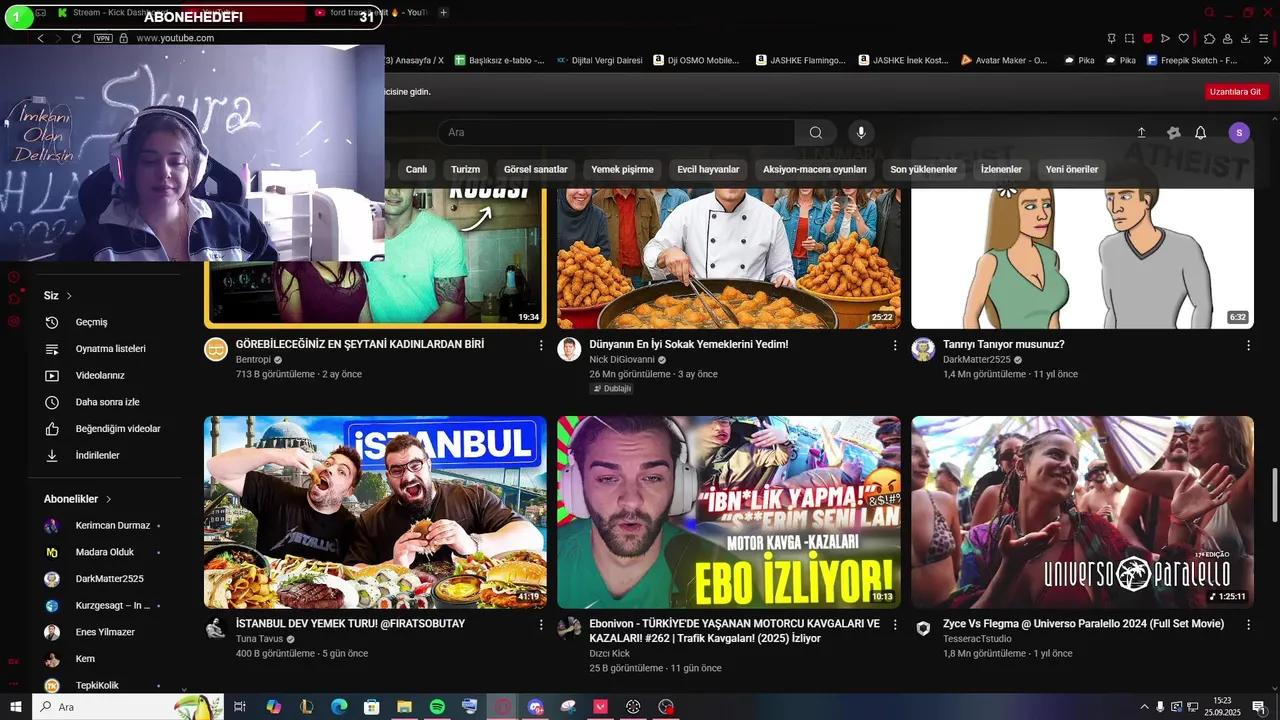Select the Canlı filter chip

click(416, 170)
